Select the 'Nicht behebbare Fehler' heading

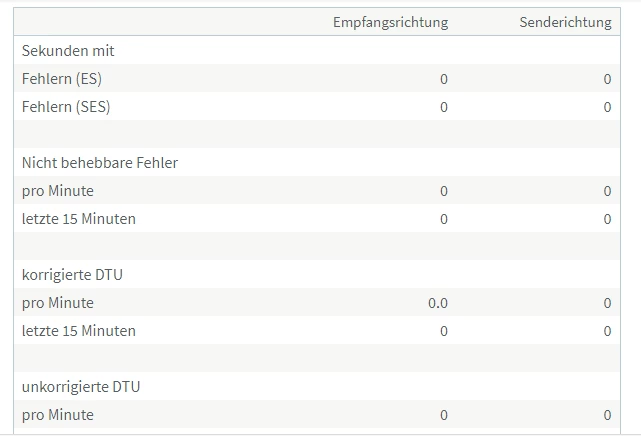point(100,162)
